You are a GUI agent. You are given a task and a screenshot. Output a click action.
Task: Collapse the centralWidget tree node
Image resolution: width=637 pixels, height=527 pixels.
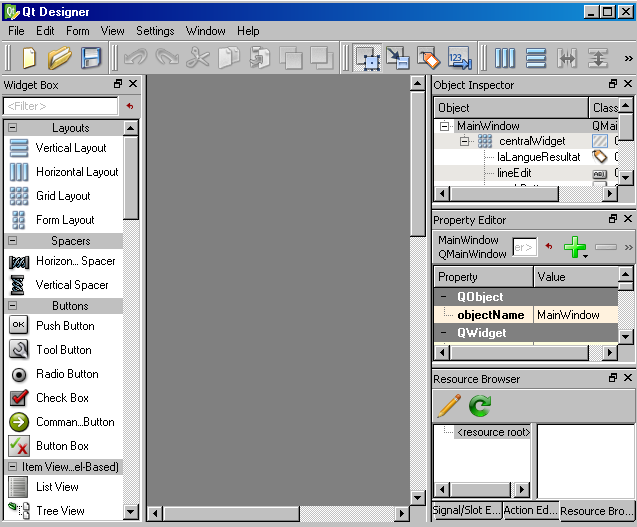[465, 141]
